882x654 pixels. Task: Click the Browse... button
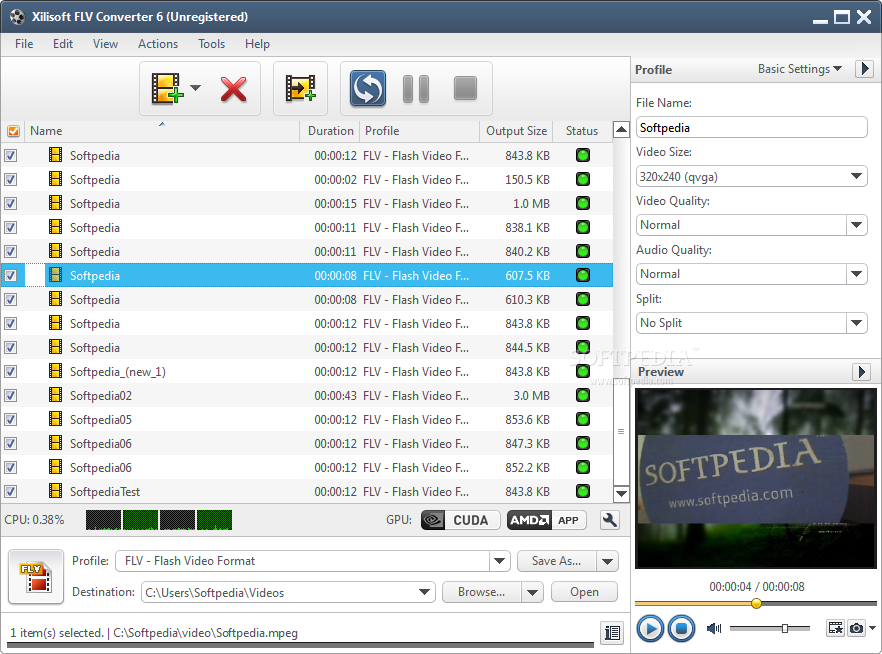[x=482, y=592]
